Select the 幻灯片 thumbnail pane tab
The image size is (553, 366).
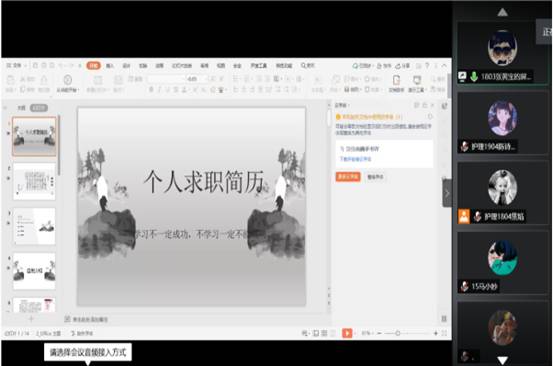[x=39, y=108]
